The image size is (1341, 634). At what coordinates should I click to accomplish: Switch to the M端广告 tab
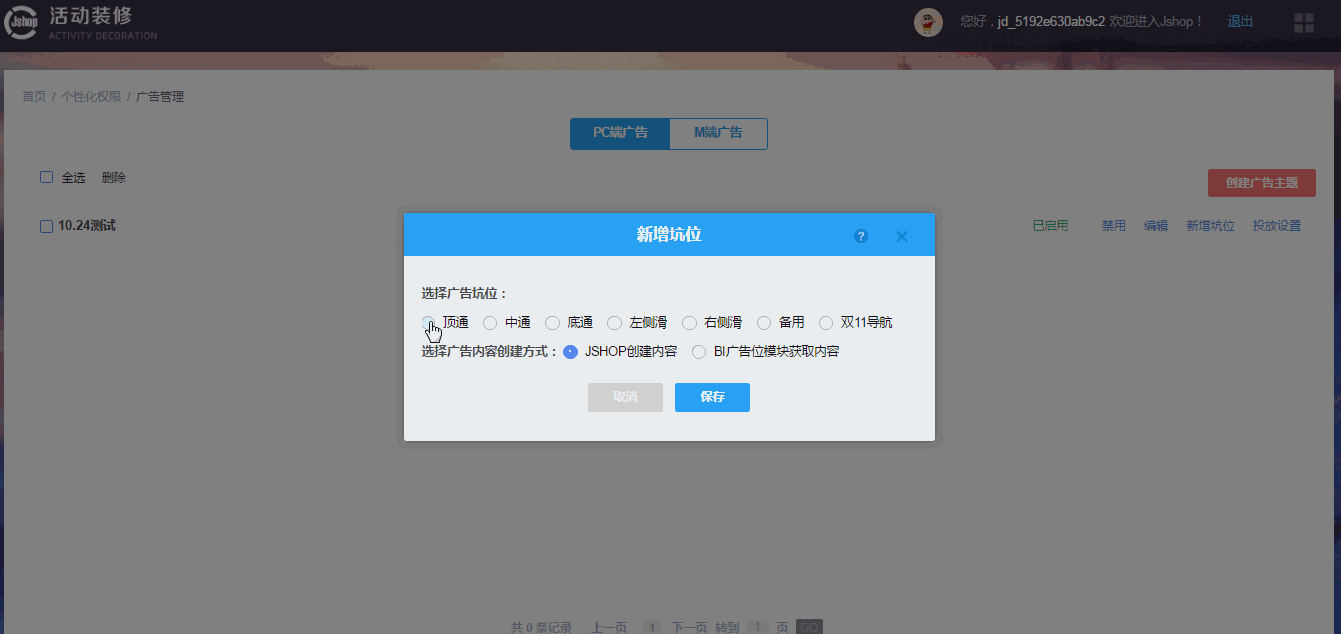(x=718, y=133)
